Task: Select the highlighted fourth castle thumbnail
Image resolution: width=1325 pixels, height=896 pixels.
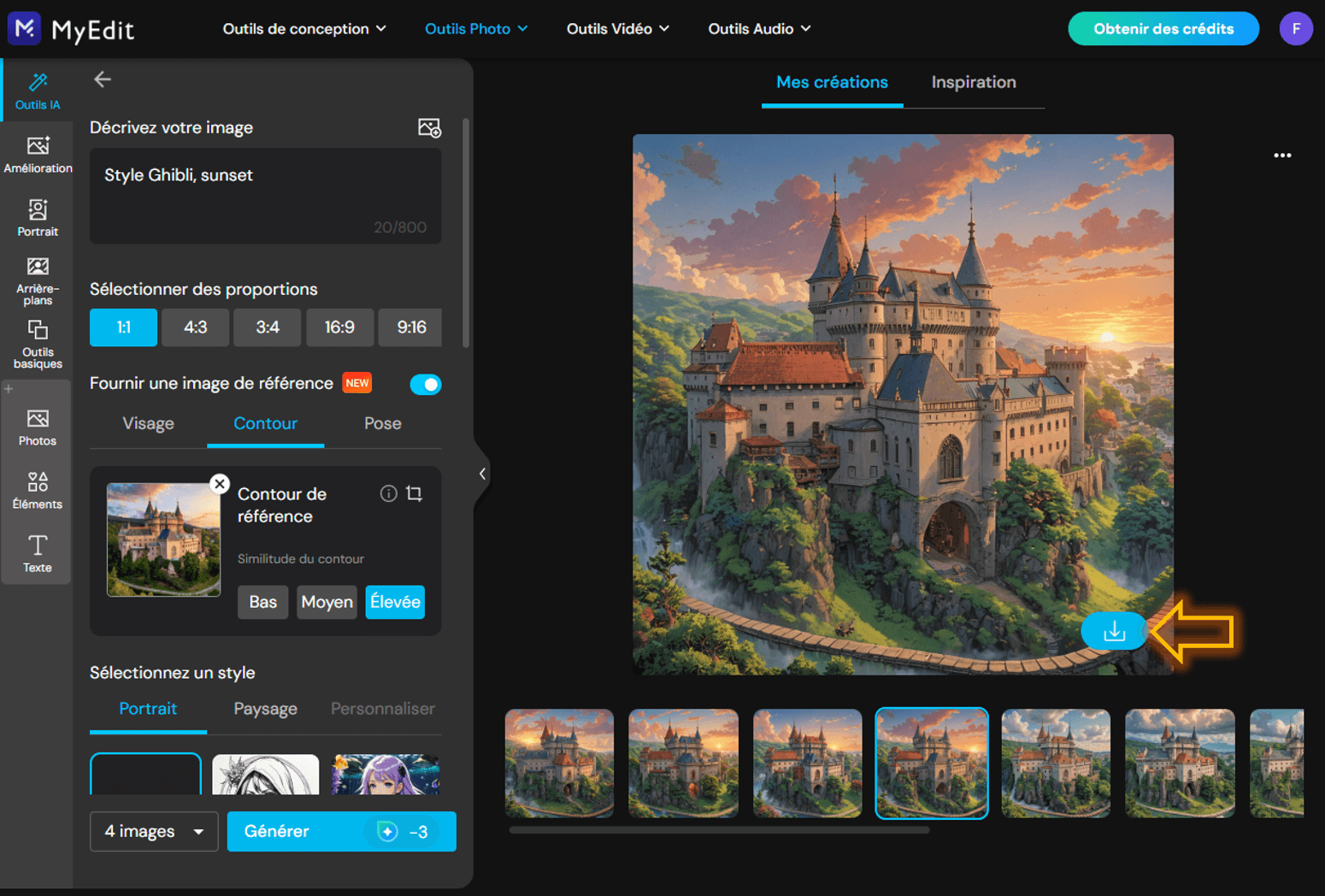Action: [932, 763]
